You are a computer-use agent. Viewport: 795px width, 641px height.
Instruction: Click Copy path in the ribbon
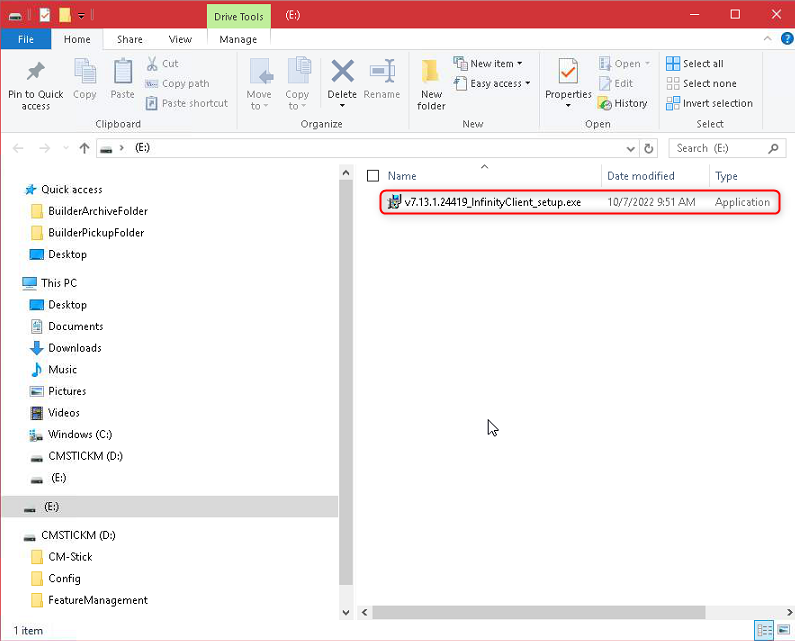point(177,83)
